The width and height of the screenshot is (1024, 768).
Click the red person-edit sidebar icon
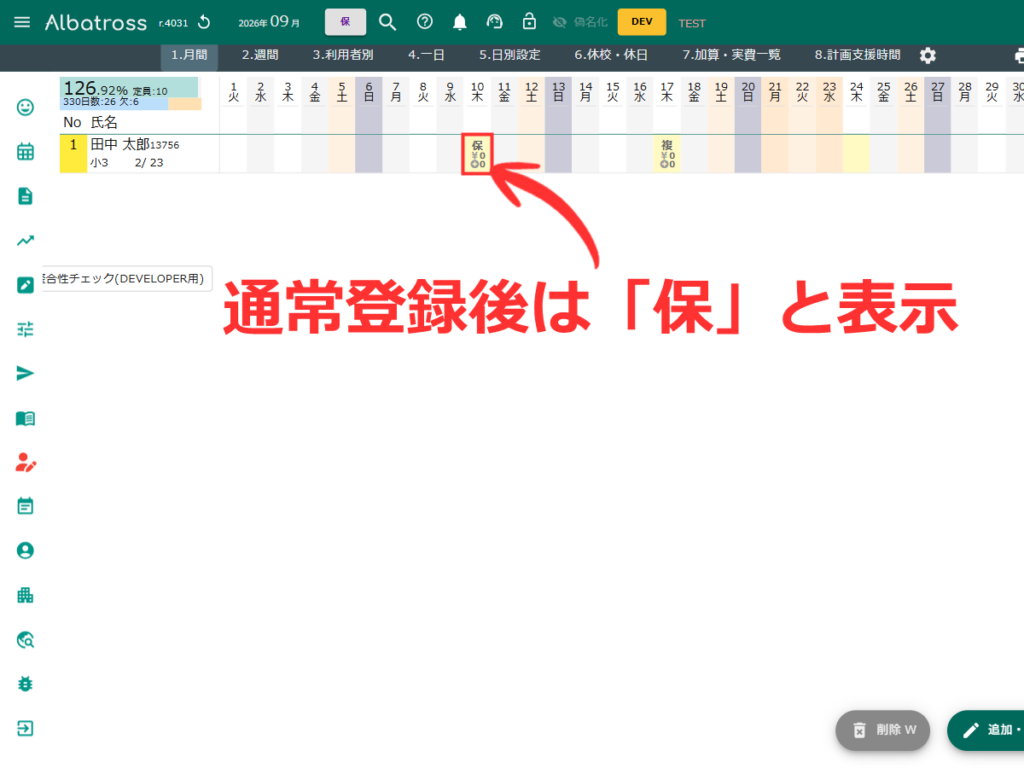click(25, 462)
